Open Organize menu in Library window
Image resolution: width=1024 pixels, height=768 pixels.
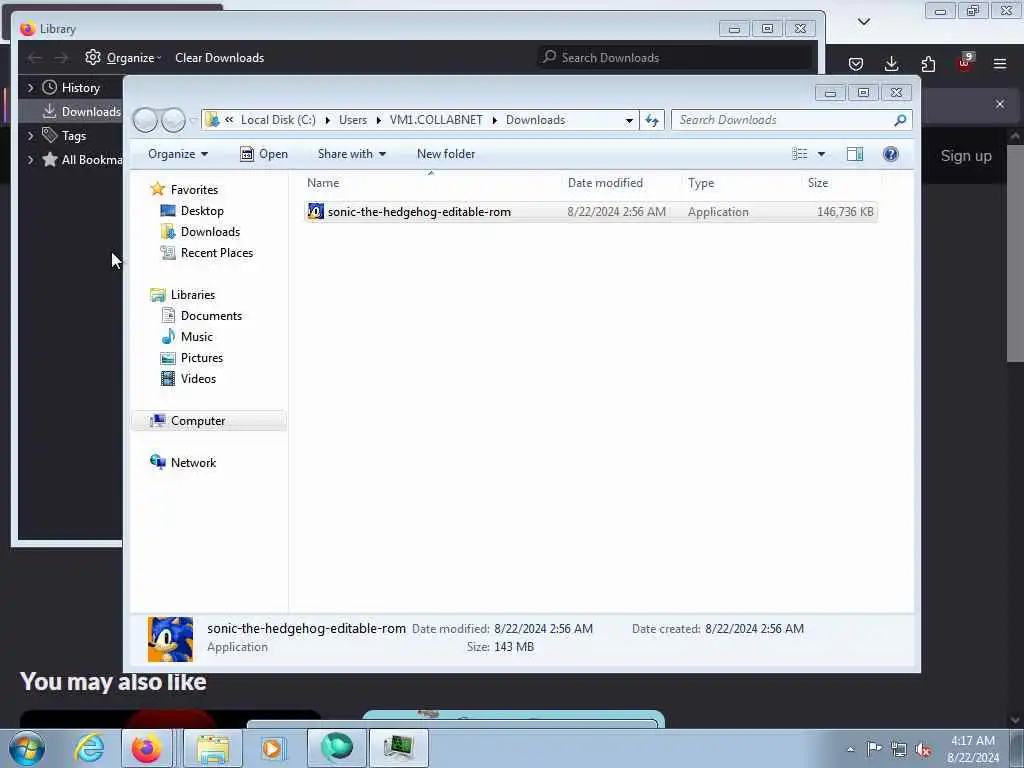123,57
